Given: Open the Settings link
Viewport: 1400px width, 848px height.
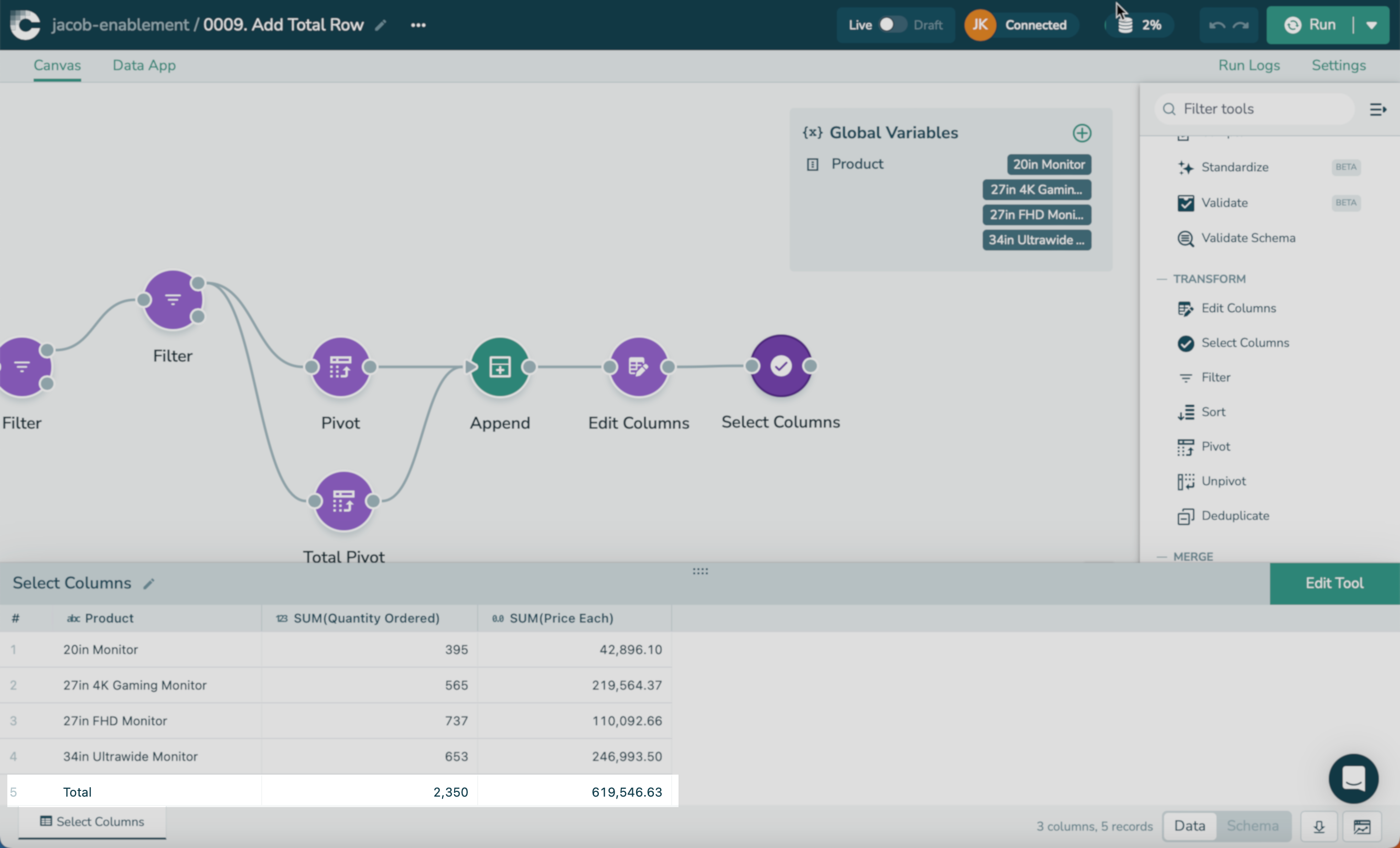Looking at the screenshot, I should (x=1338, y=66).
